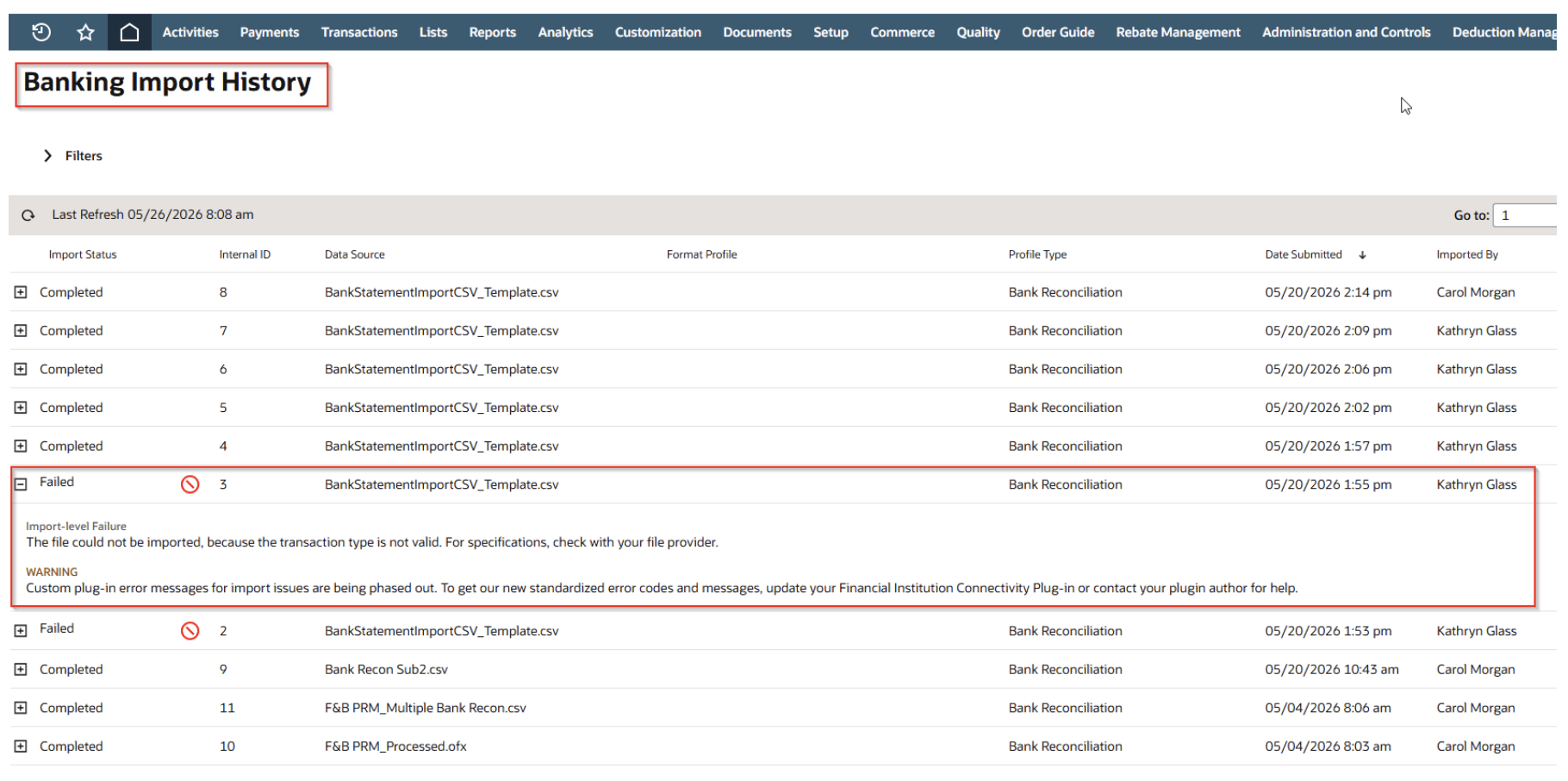Open the Documents menu
Screen dimensions: 1568x781
pyautogui.click(x=757, y=33)
